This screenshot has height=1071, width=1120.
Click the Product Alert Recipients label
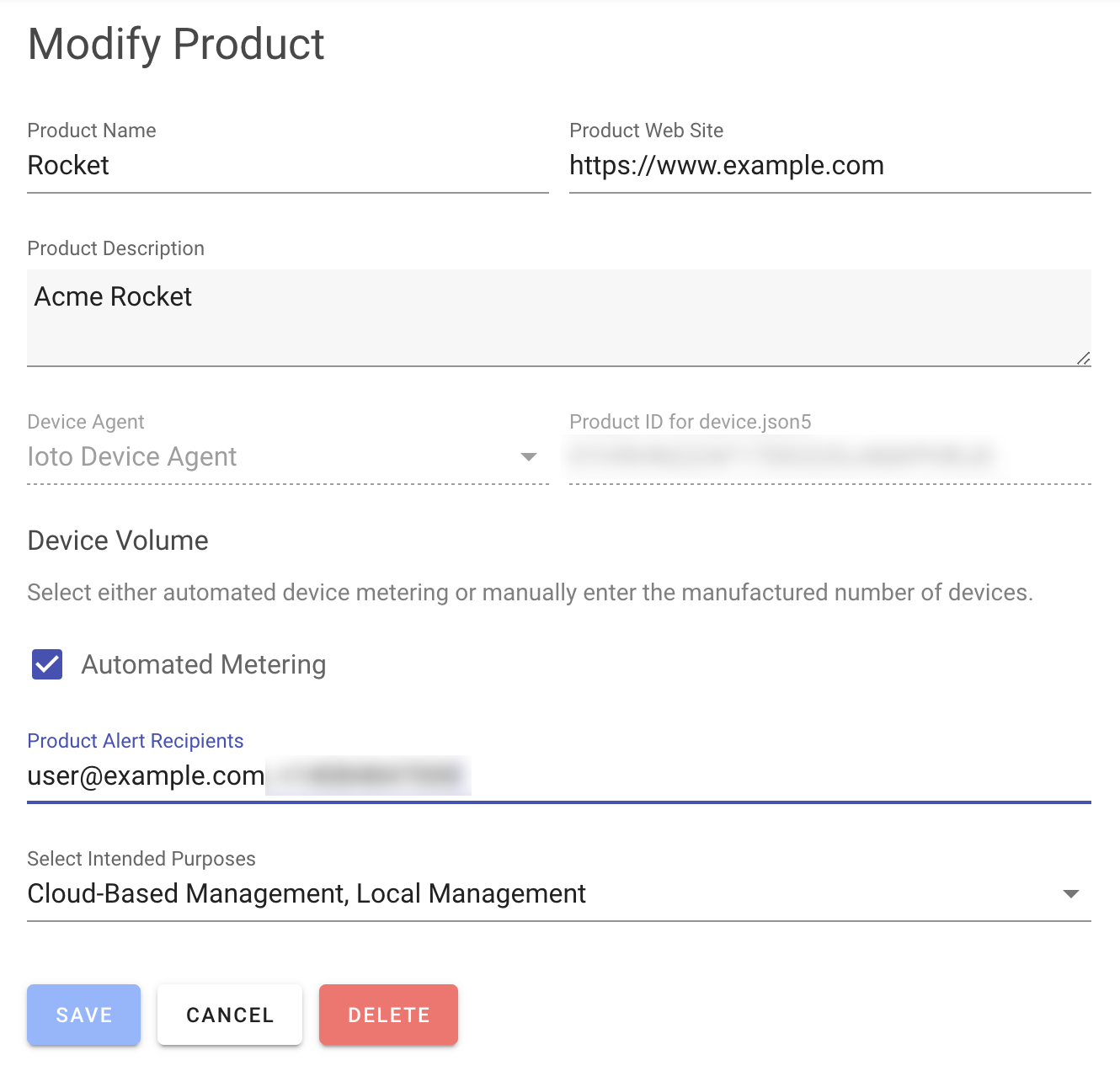[x=136, y=741]
